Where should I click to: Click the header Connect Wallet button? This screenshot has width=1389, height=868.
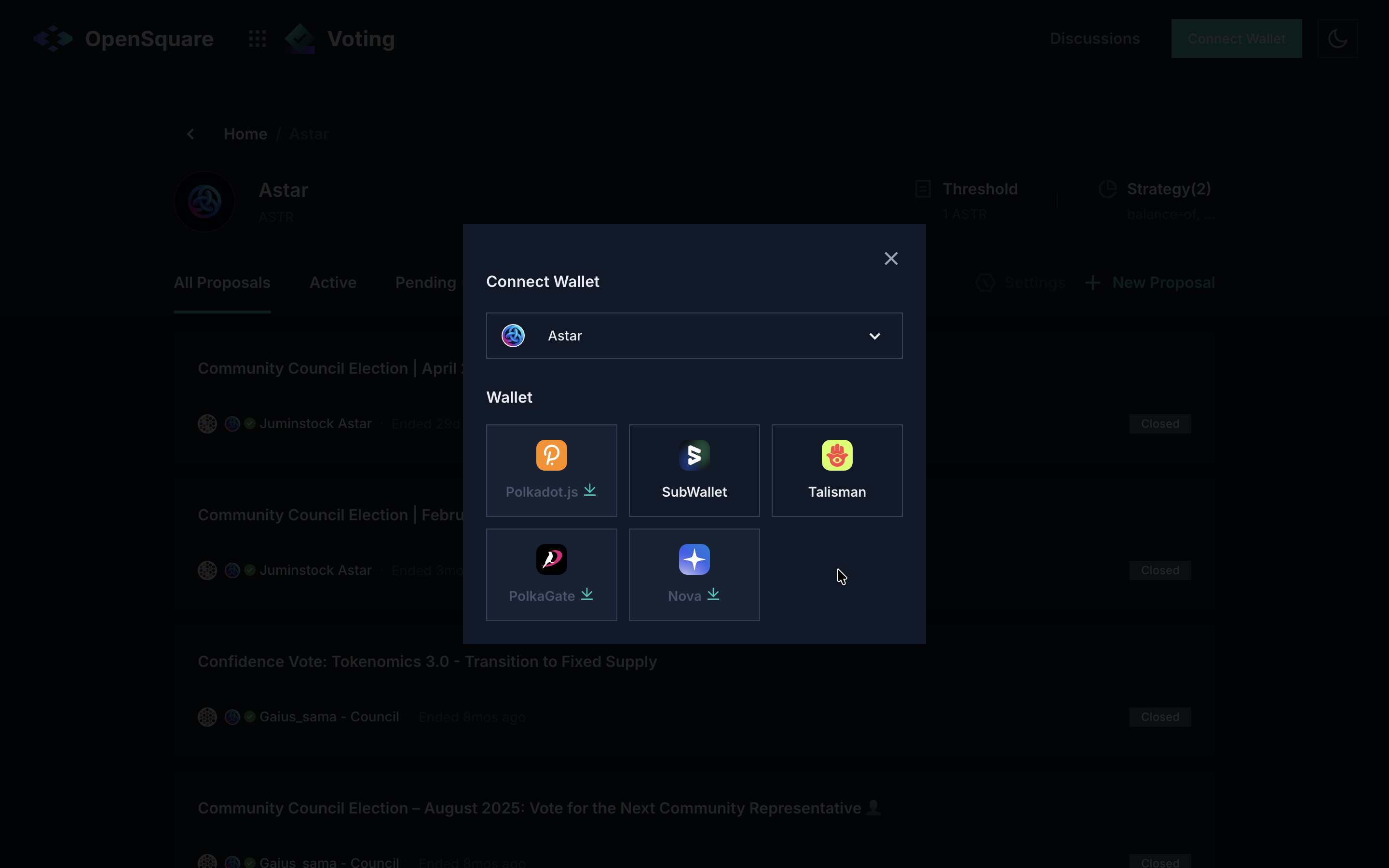(1236, 39)
